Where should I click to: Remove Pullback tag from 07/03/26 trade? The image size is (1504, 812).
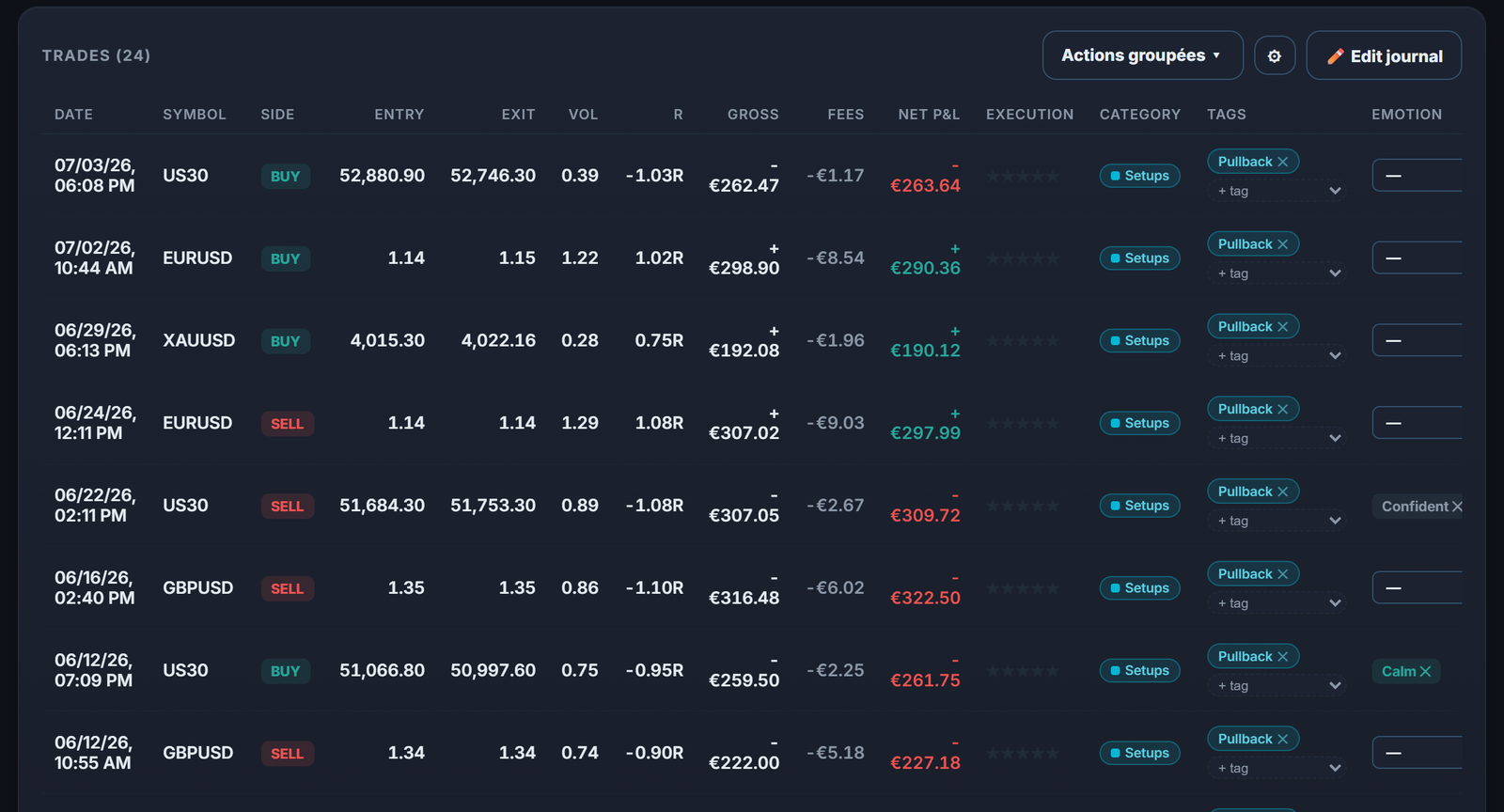(1282, 162)
